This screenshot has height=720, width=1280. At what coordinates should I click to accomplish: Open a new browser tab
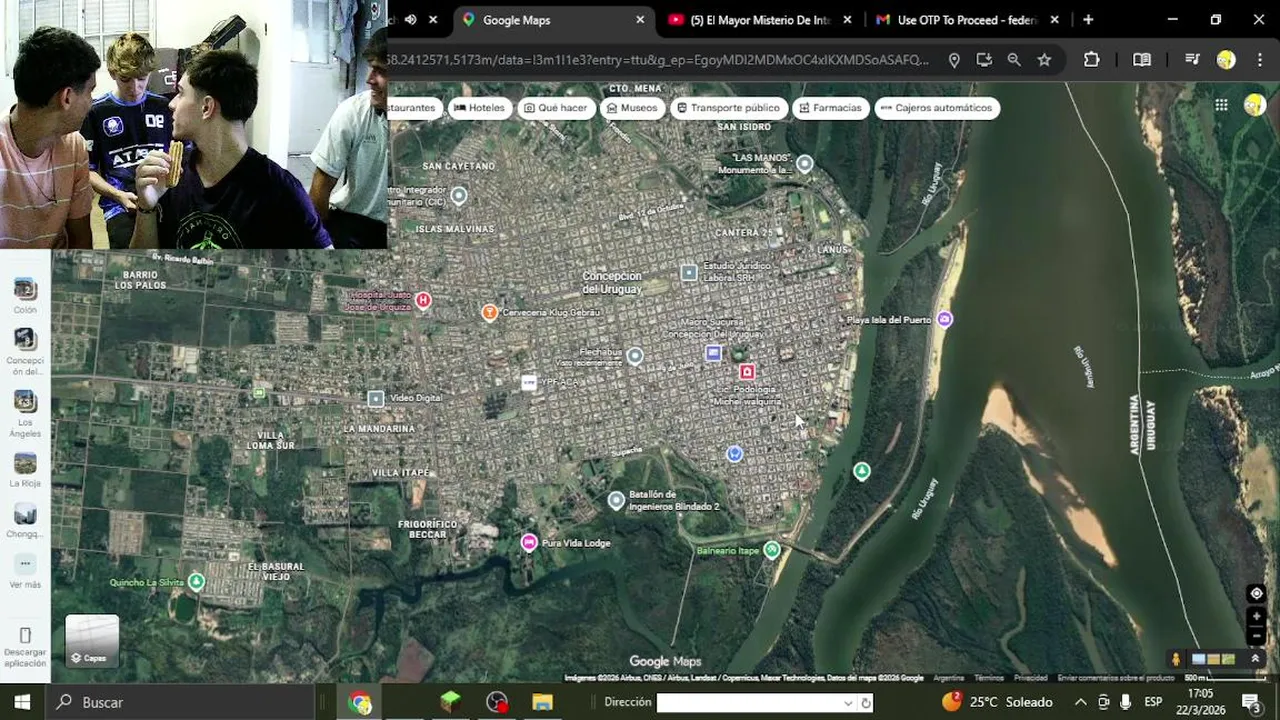tap(1088, 20)
